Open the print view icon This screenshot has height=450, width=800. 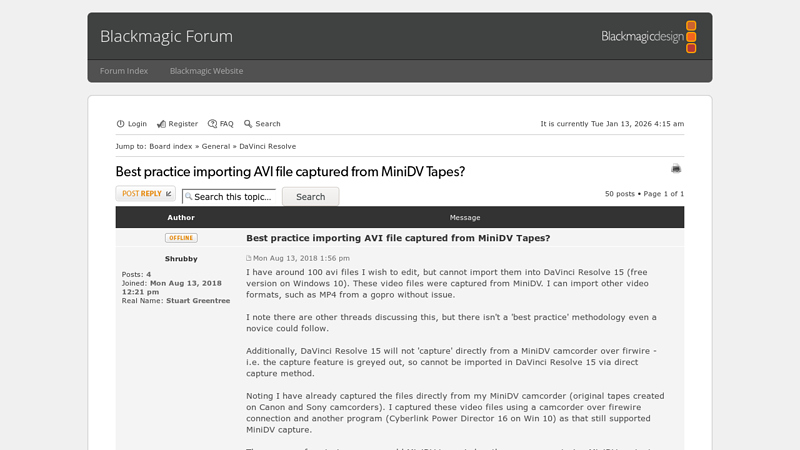click(676, 169)
